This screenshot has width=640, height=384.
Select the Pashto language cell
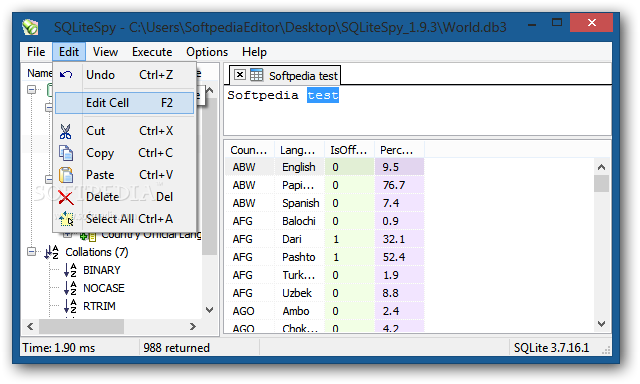coord(299,257)
